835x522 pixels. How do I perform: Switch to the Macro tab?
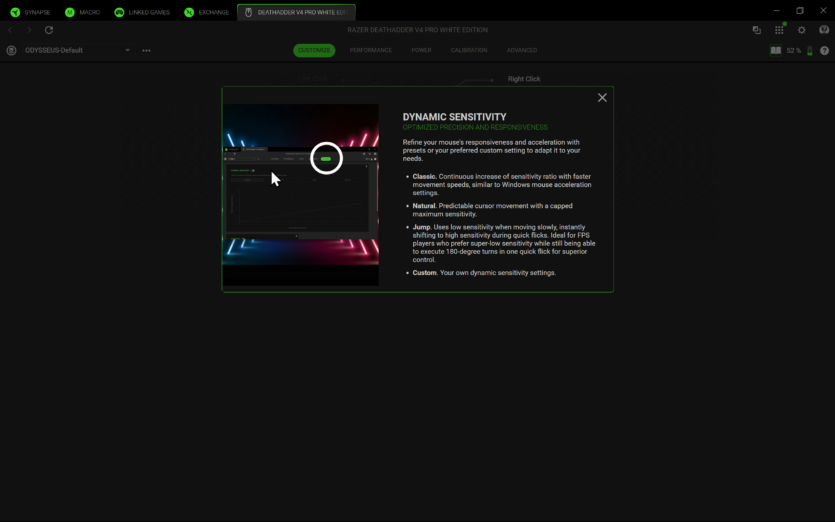(x=83, y=12)
